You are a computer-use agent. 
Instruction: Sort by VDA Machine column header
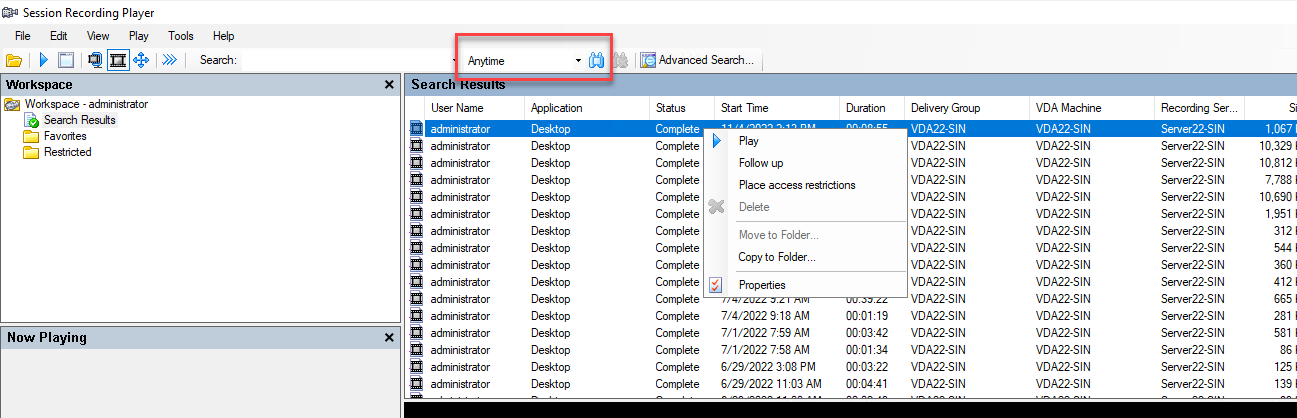[1091, 108]
